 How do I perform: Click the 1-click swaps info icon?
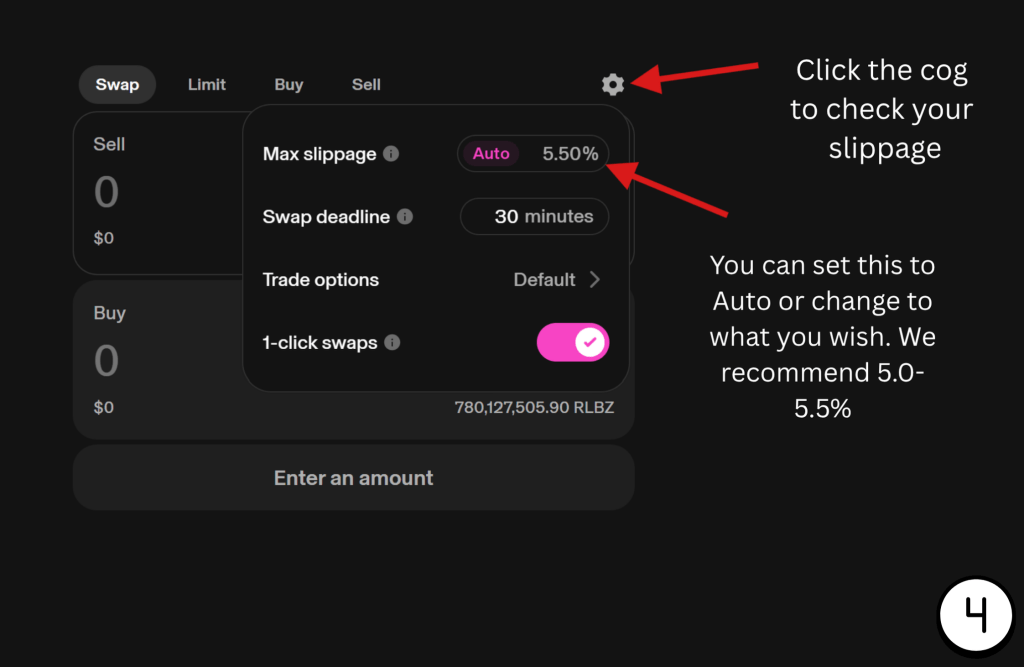(x=393, y=342)
